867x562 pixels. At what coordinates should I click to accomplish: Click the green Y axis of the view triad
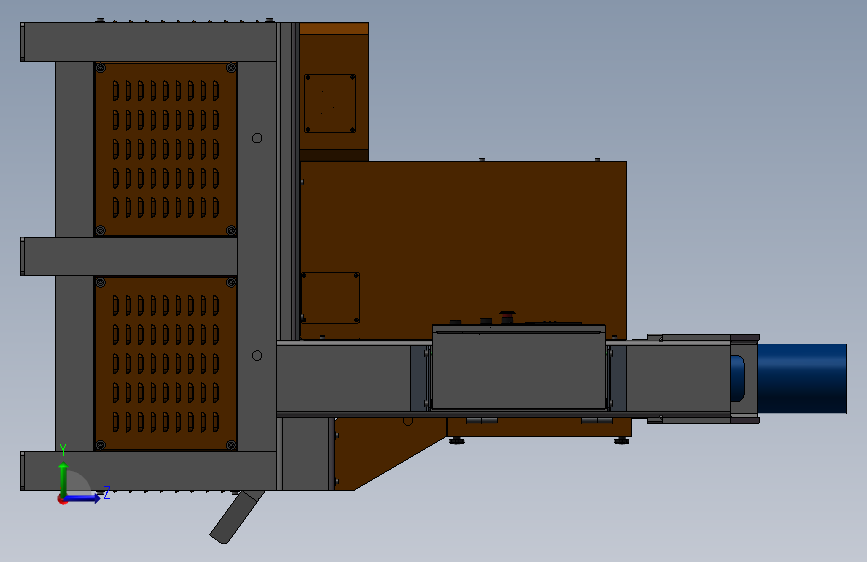coord(63,480)
